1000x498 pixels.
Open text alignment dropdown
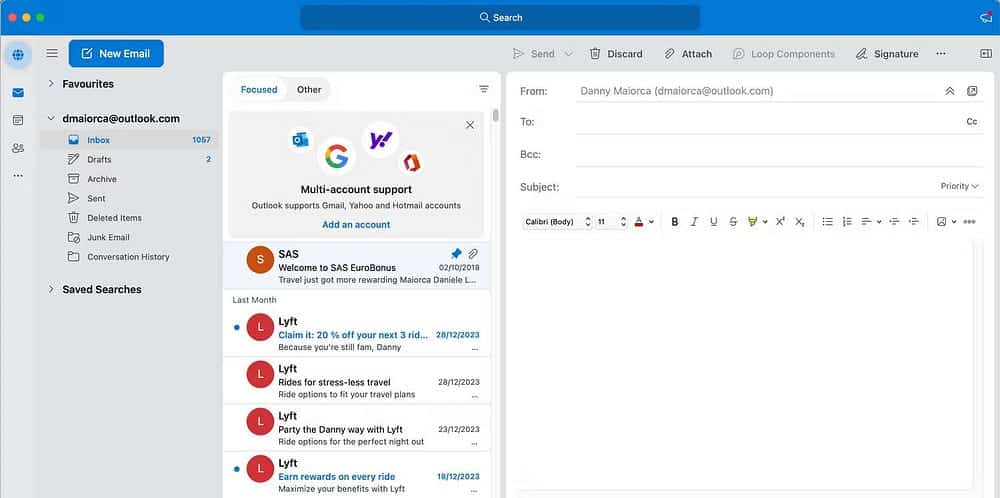pos(871,222)
